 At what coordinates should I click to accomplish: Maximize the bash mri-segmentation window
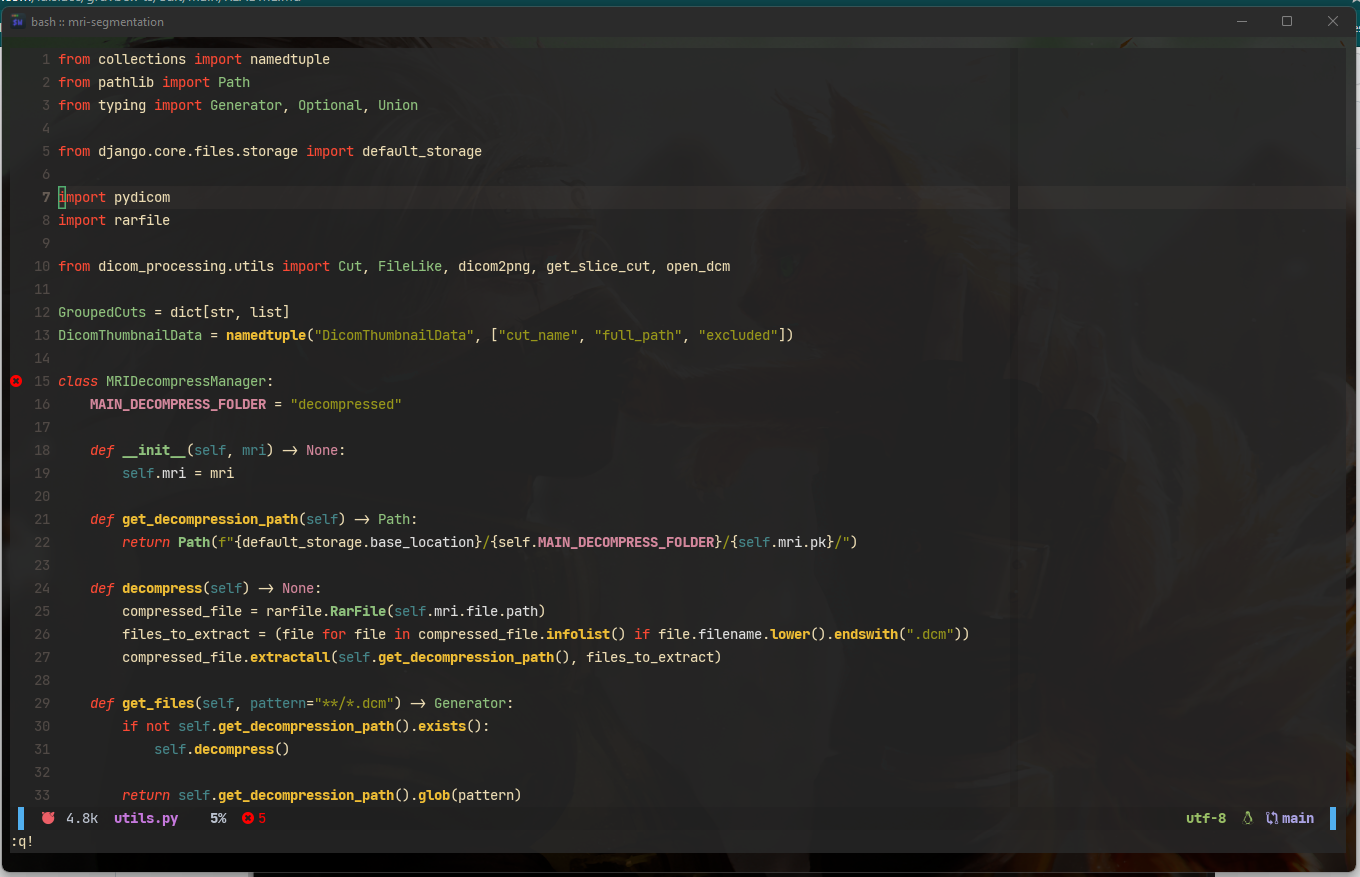click(1287, 21)
